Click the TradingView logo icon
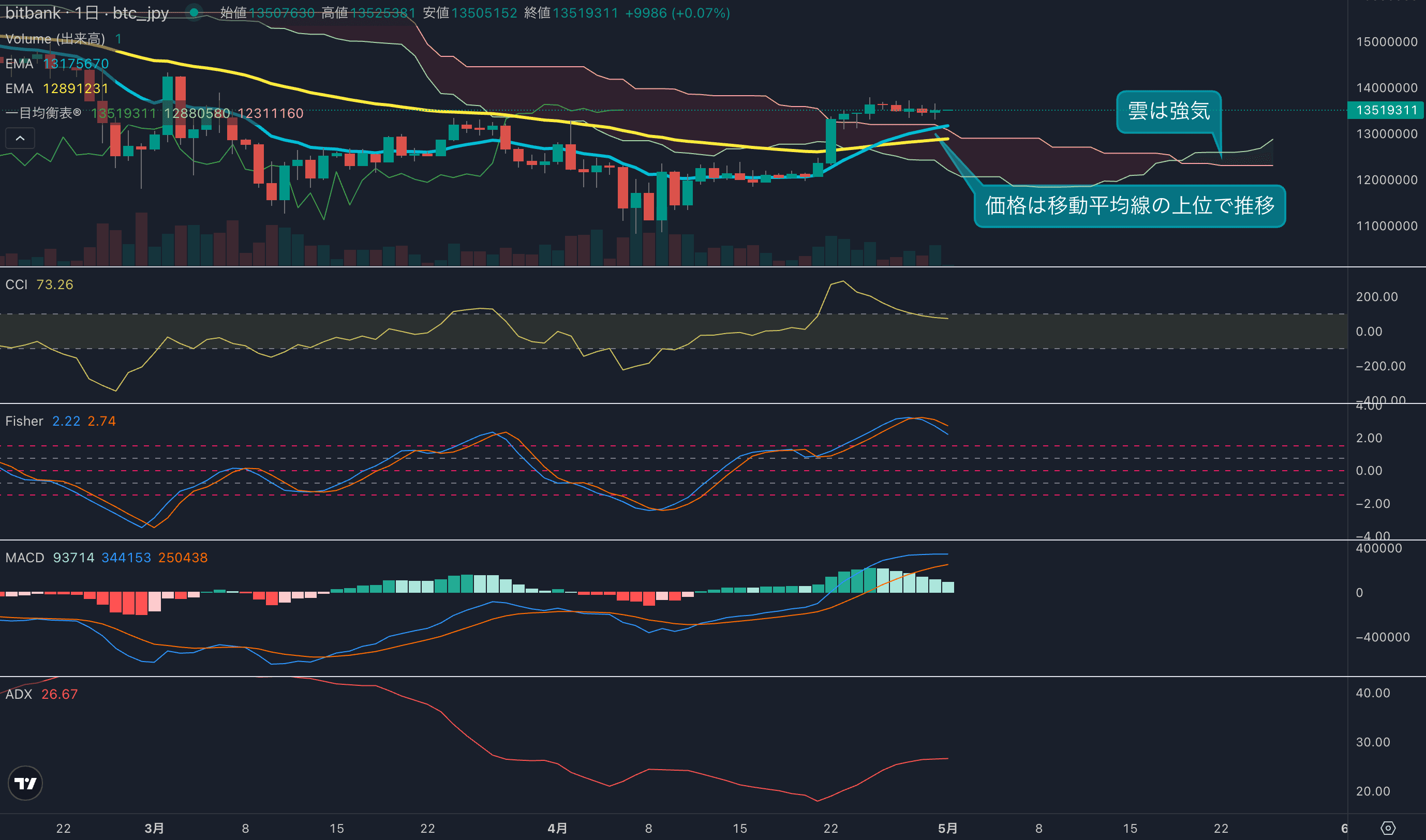 click(x=25, y=783)
